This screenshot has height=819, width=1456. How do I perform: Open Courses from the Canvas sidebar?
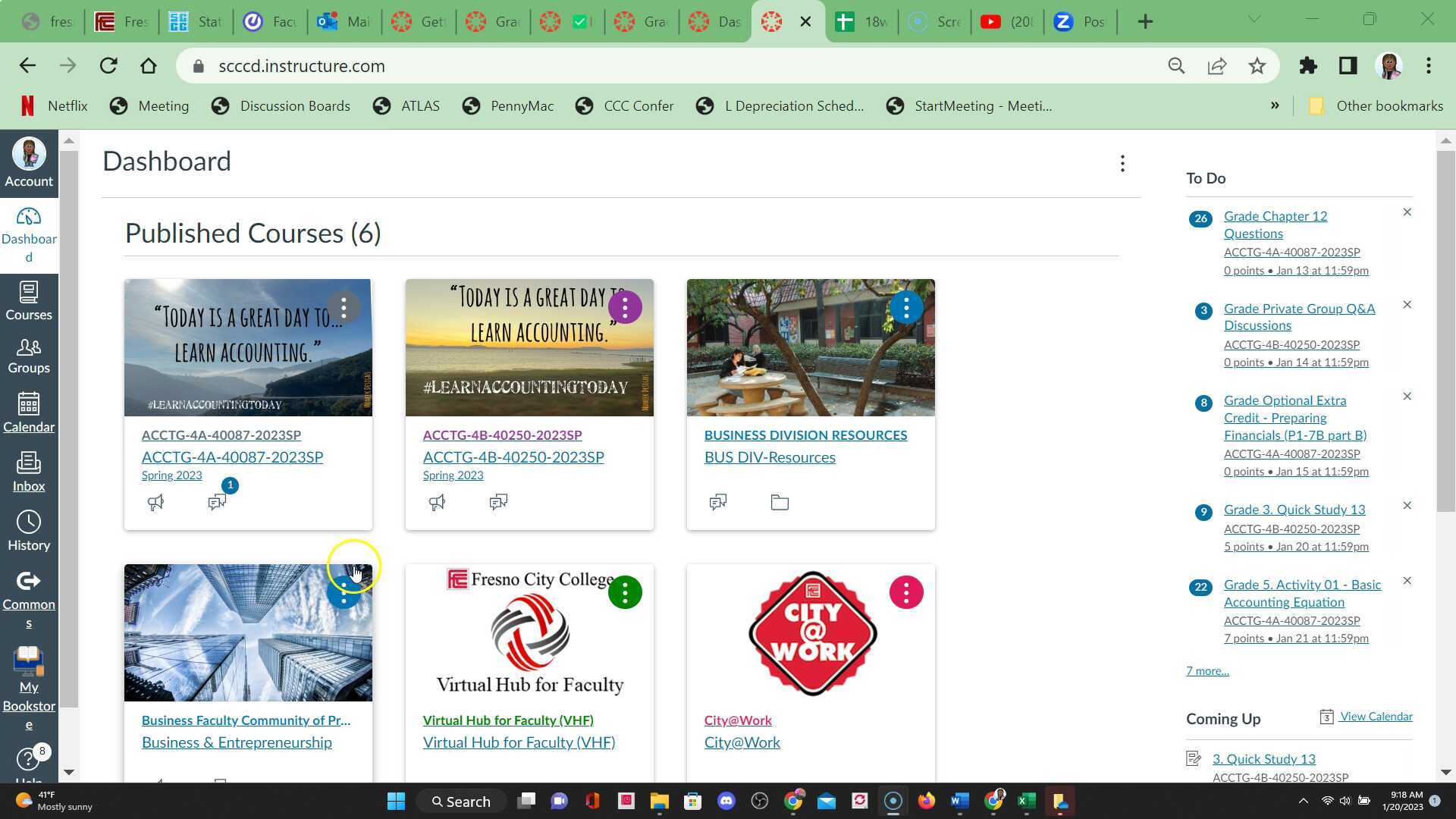coord(29,300)
